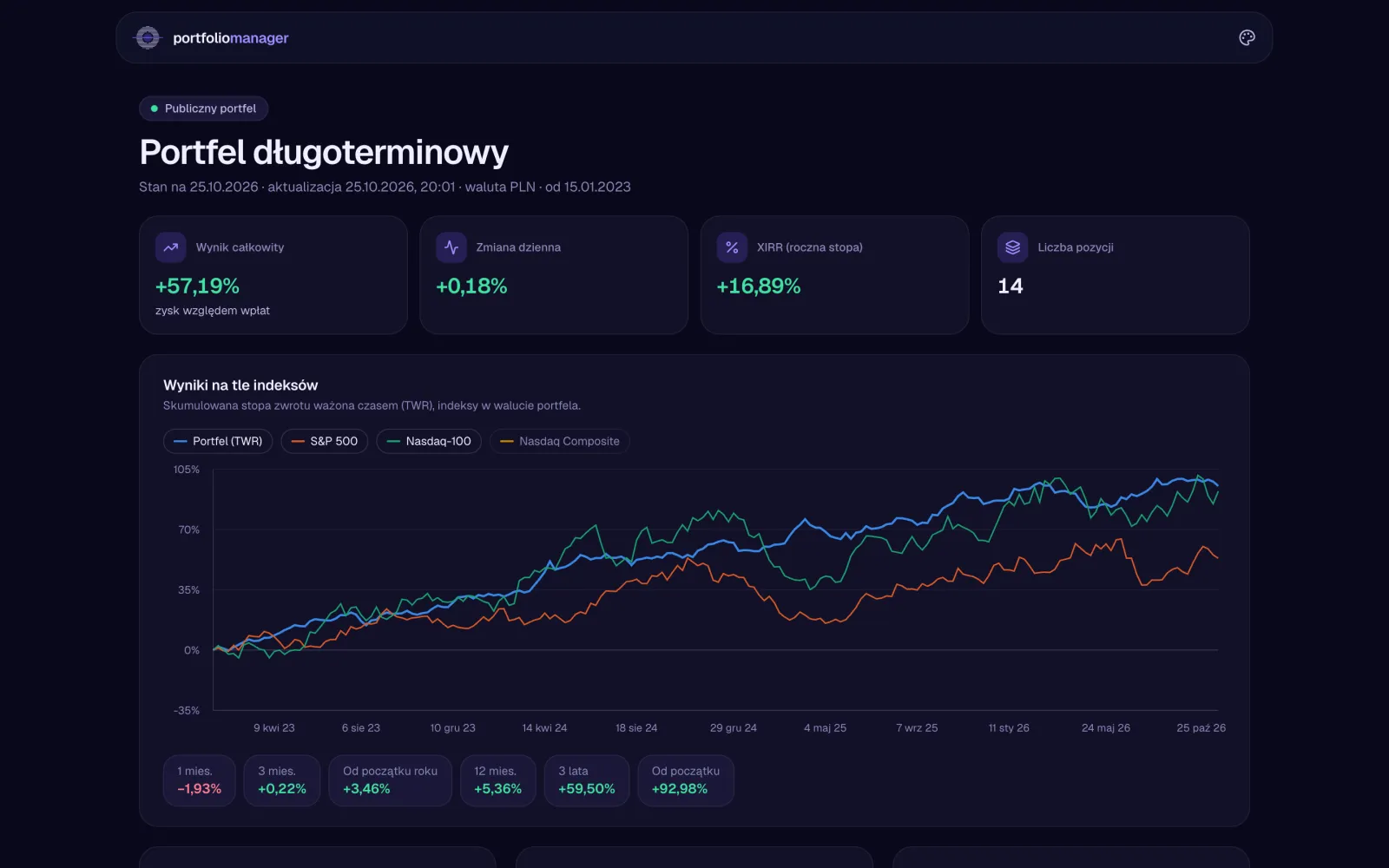Viewport: 1389px width, 868px height.
Task: Click the 10 gru 23 date label
Action: [453, 728]
